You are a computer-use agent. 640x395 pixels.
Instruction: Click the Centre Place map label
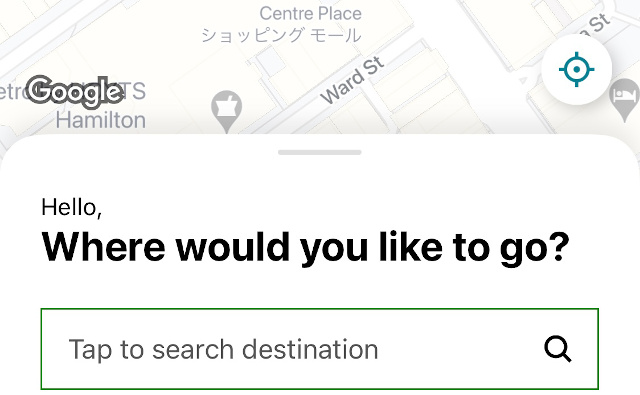point(311,13)
